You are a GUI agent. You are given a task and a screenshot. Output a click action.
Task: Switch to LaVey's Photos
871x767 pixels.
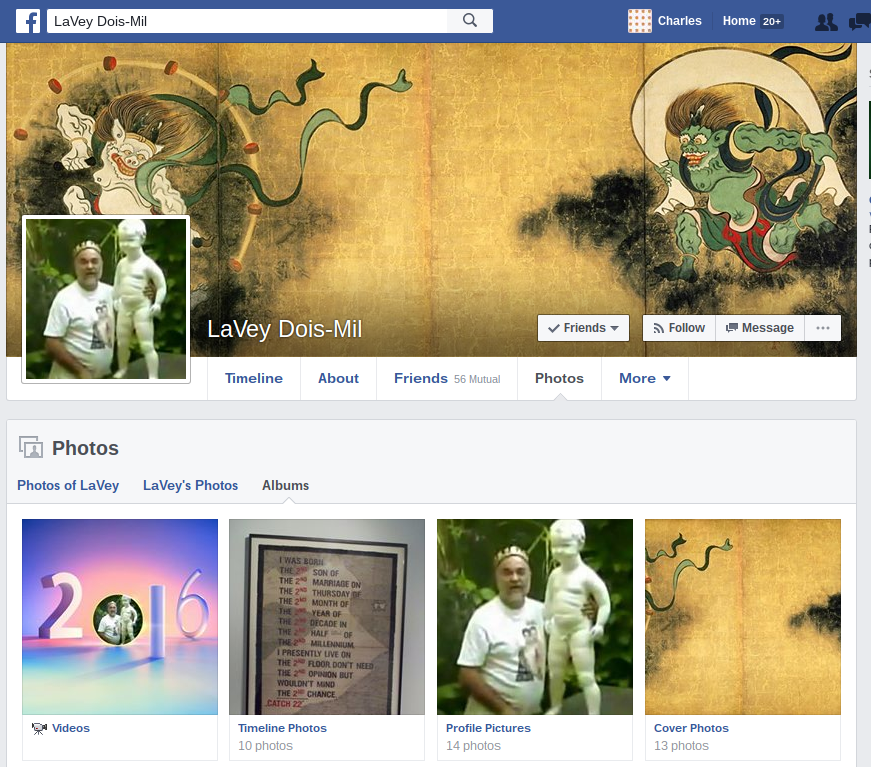(191, 485)
